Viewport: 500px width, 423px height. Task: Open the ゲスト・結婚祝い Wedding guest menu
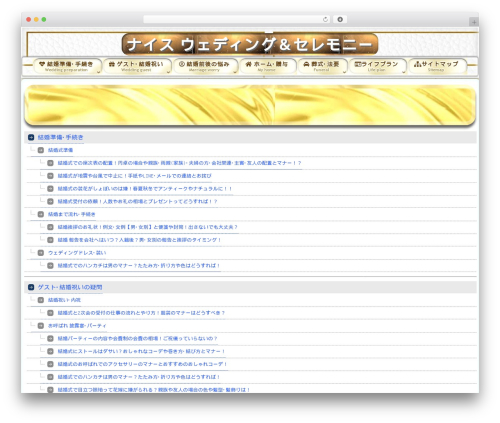pos(137,66)
